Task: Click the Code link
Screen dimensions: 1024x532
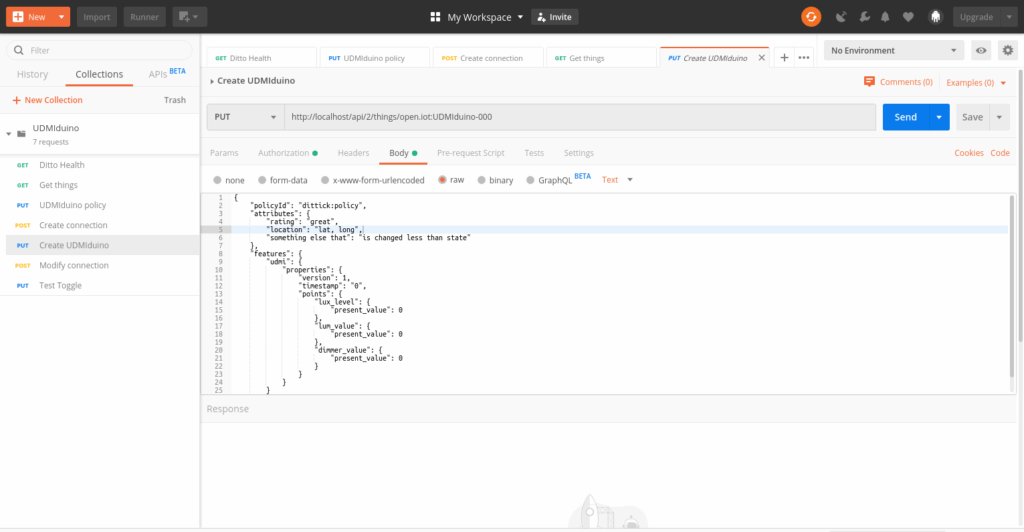Action: [1000, 153]
